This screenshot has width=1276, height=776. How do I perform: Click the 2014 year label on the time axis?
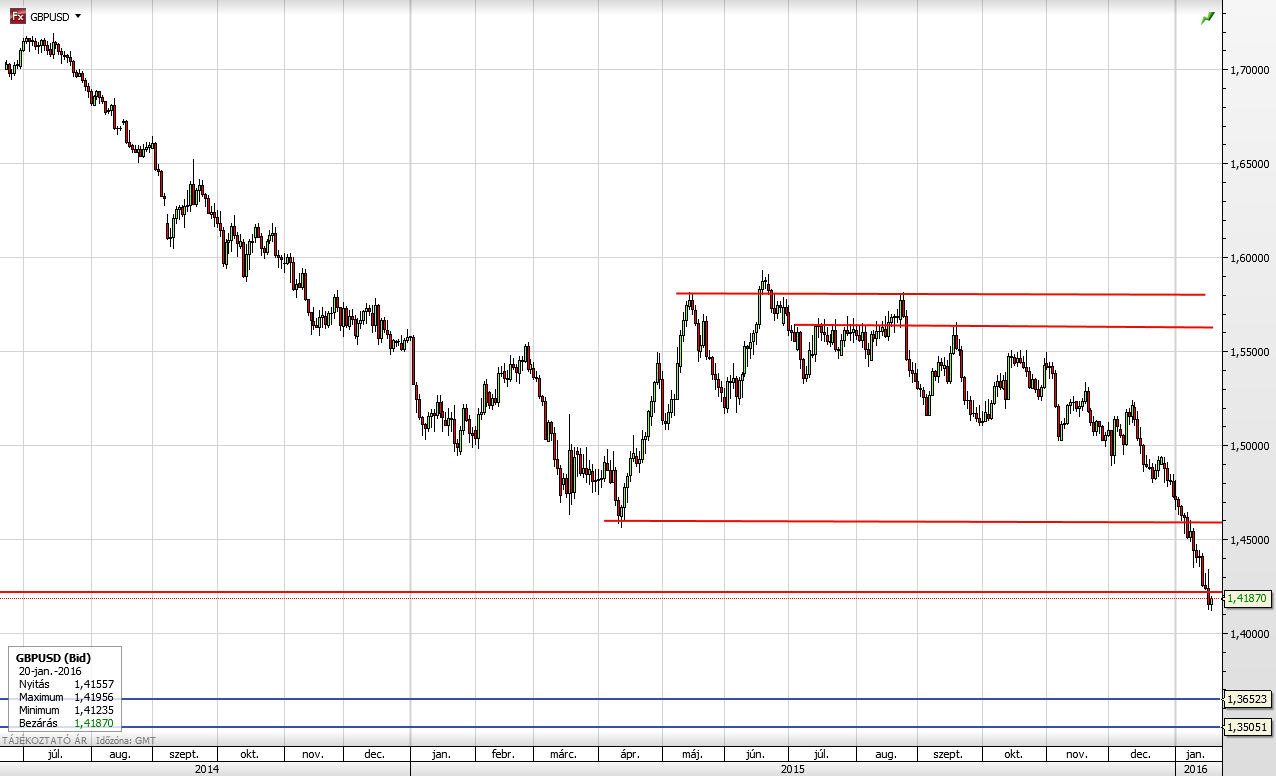click(x=207, y=769)
